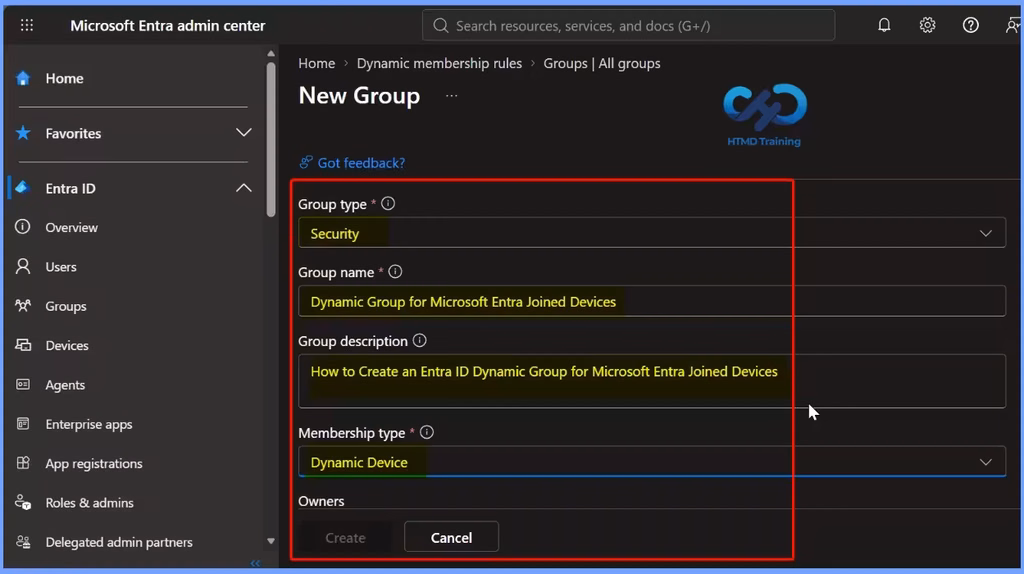Click the Group type info icon
This screenshot has height=574, width=1024.
click(388, 204)
